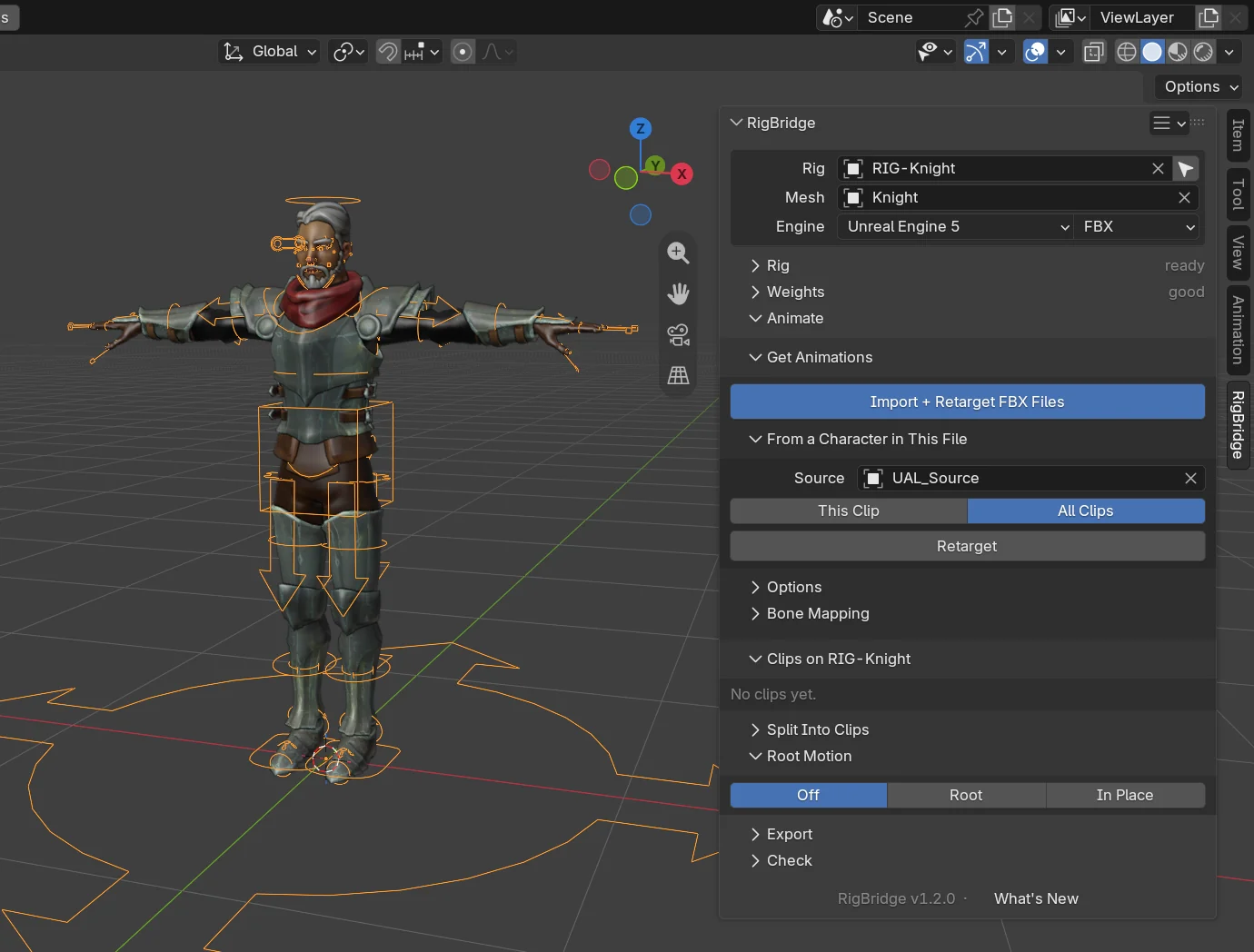
Task: Expand the Check section
Action: (781, 860)
